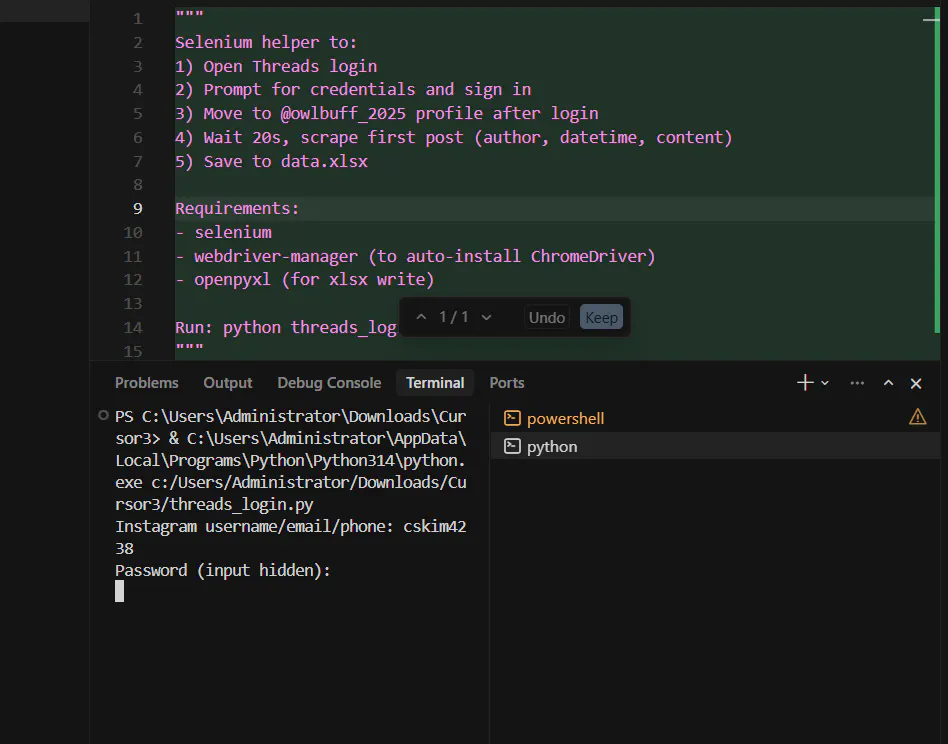The image size is (948, 744).
Task: Click line number 9 in the gutter
Action: pyautogui.click(x=137, y=209)
